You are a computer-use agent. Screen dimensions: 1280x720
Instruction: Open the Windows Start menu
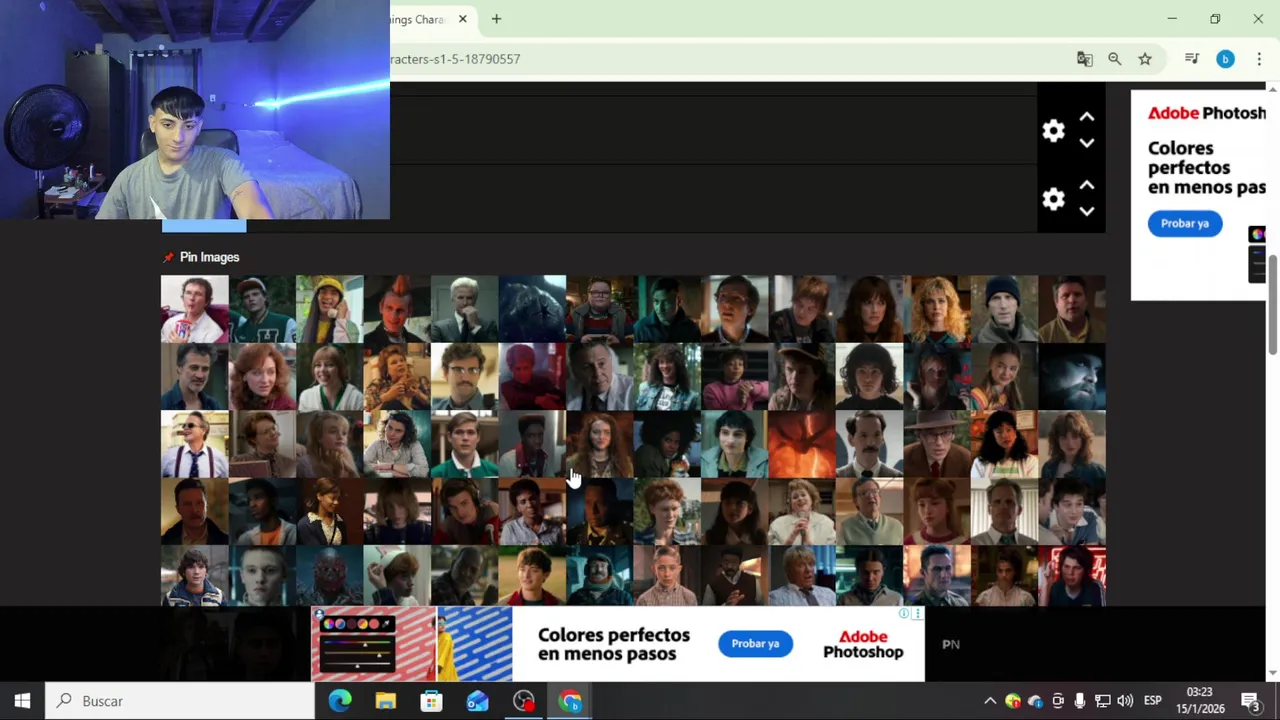[x=22, y=701]
